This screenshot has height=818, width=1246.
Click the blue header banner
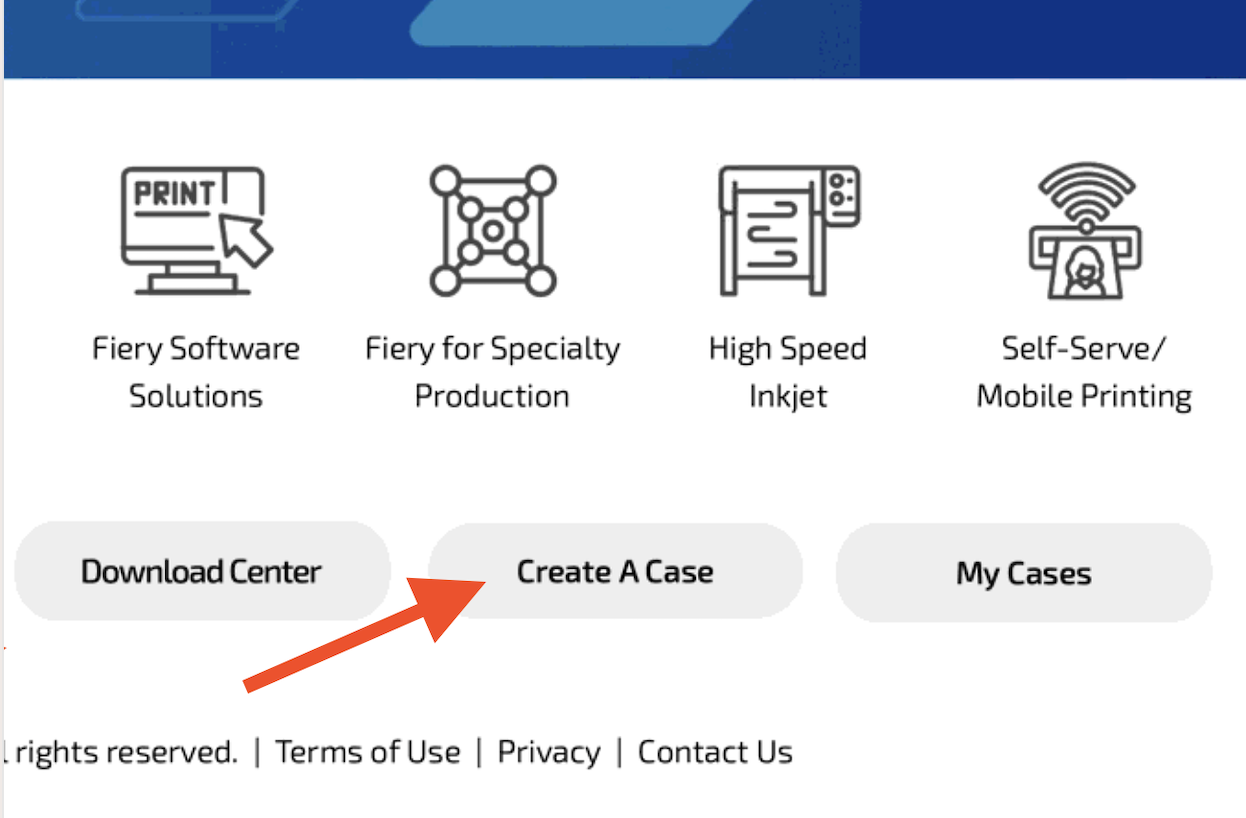pos(623,38)
